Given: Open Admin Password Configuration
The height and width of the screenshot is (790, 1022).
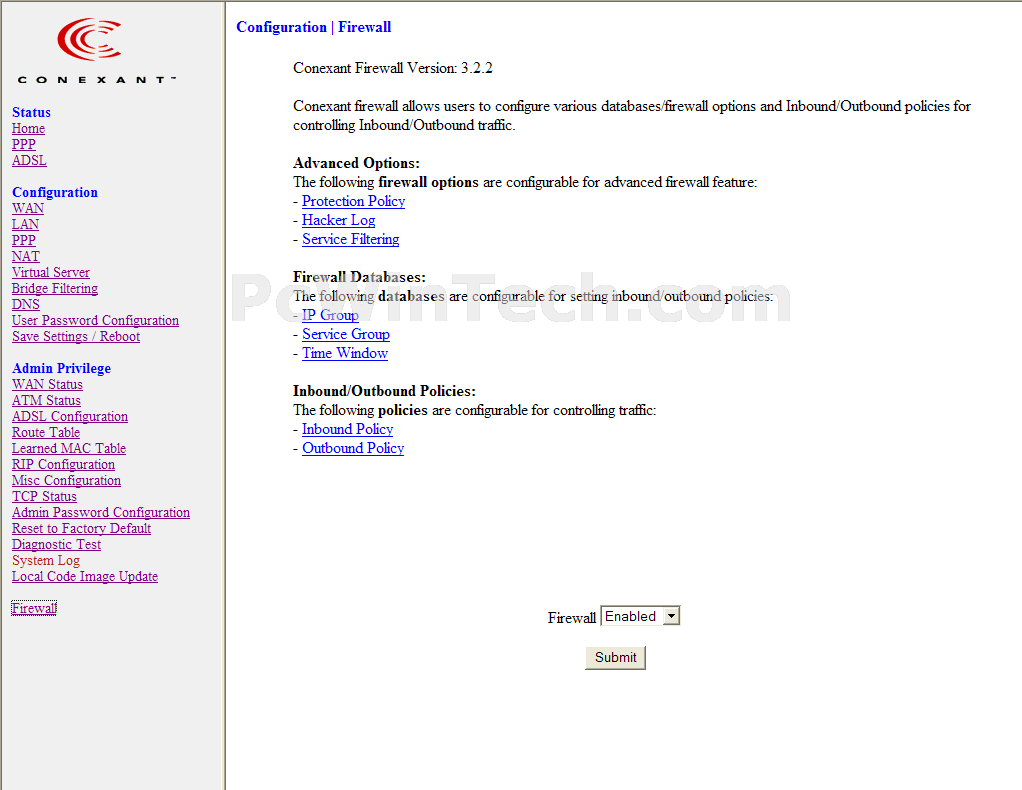Looking at the screenshot, I should pos(101,512).
